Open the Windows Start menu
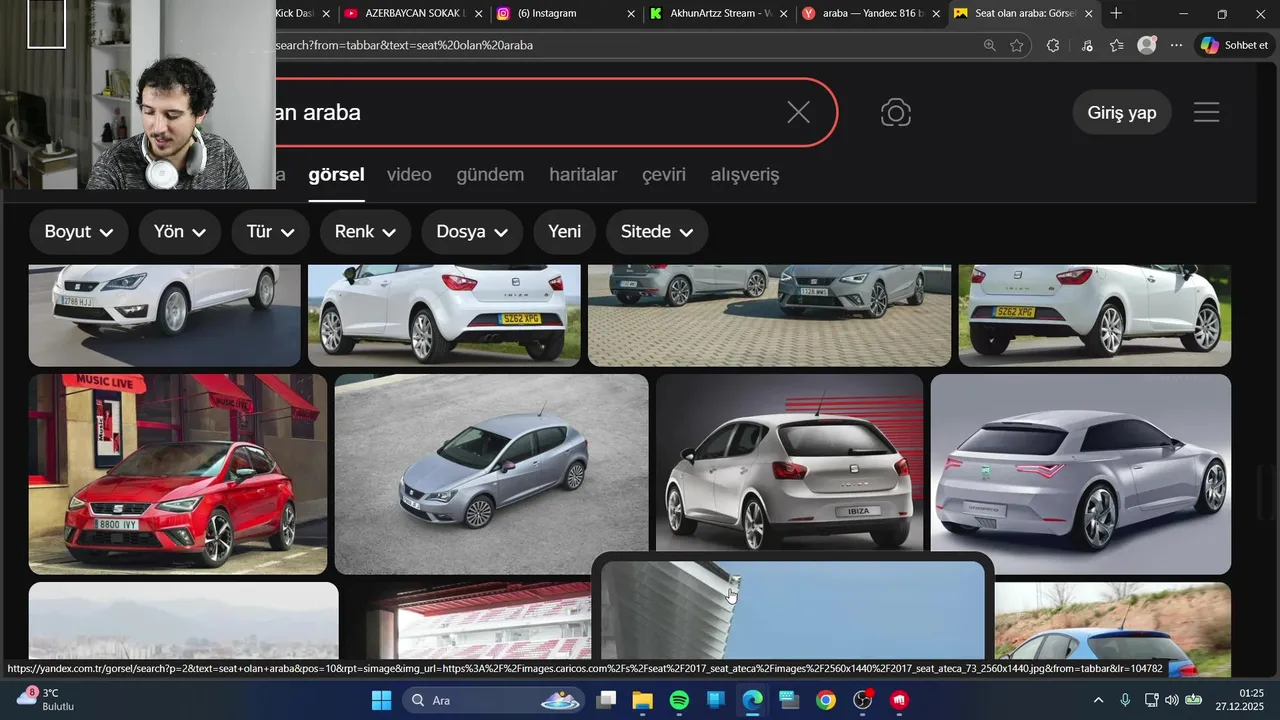Image resolution: width=1280 pixels, height=720 pixels. click(381, 700)
